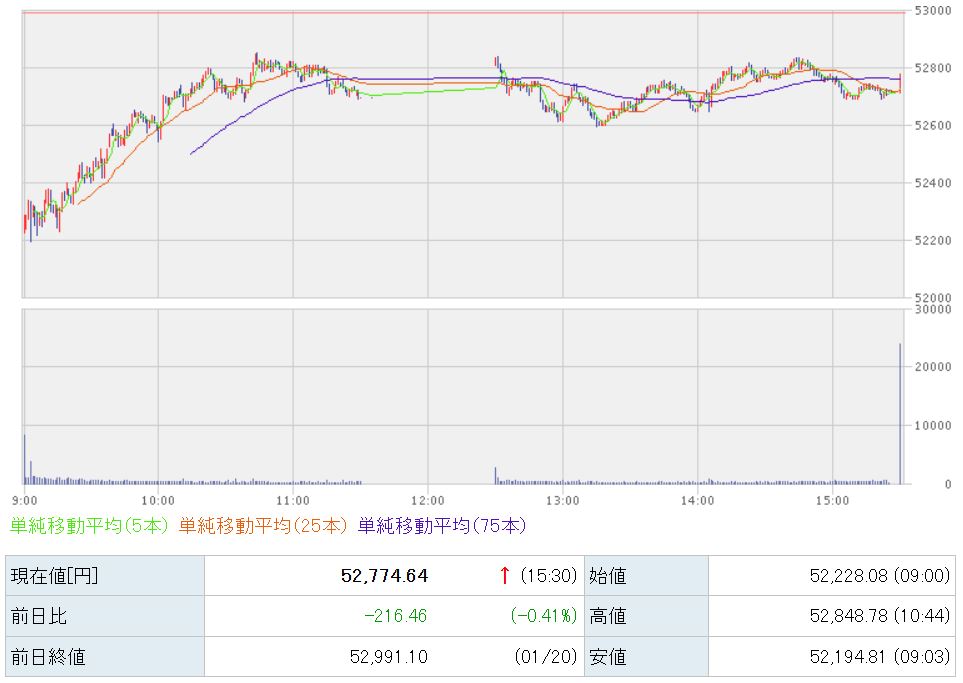This screenshot has width=963, height=683.
Task: Select the 10:00 label on the time axis
Action: (x=158, y=499)
